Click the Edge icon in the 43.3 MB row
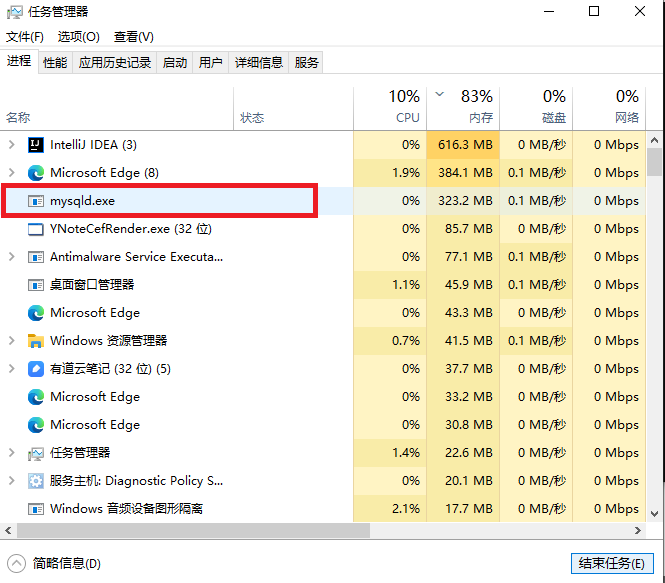Screen dimensions: 665x583 [36, 313]
